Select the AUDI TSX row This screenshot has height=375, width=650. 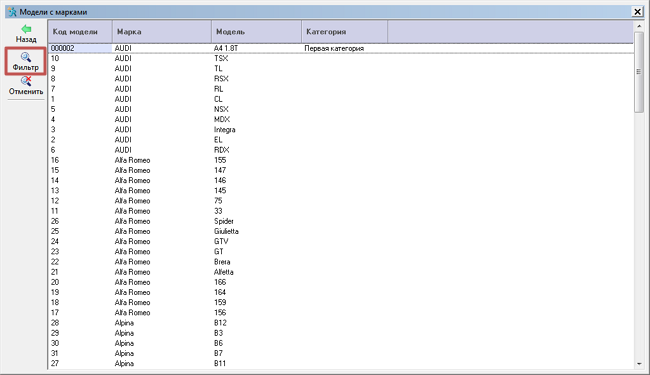pyautogui.click(x=341, y=58)
